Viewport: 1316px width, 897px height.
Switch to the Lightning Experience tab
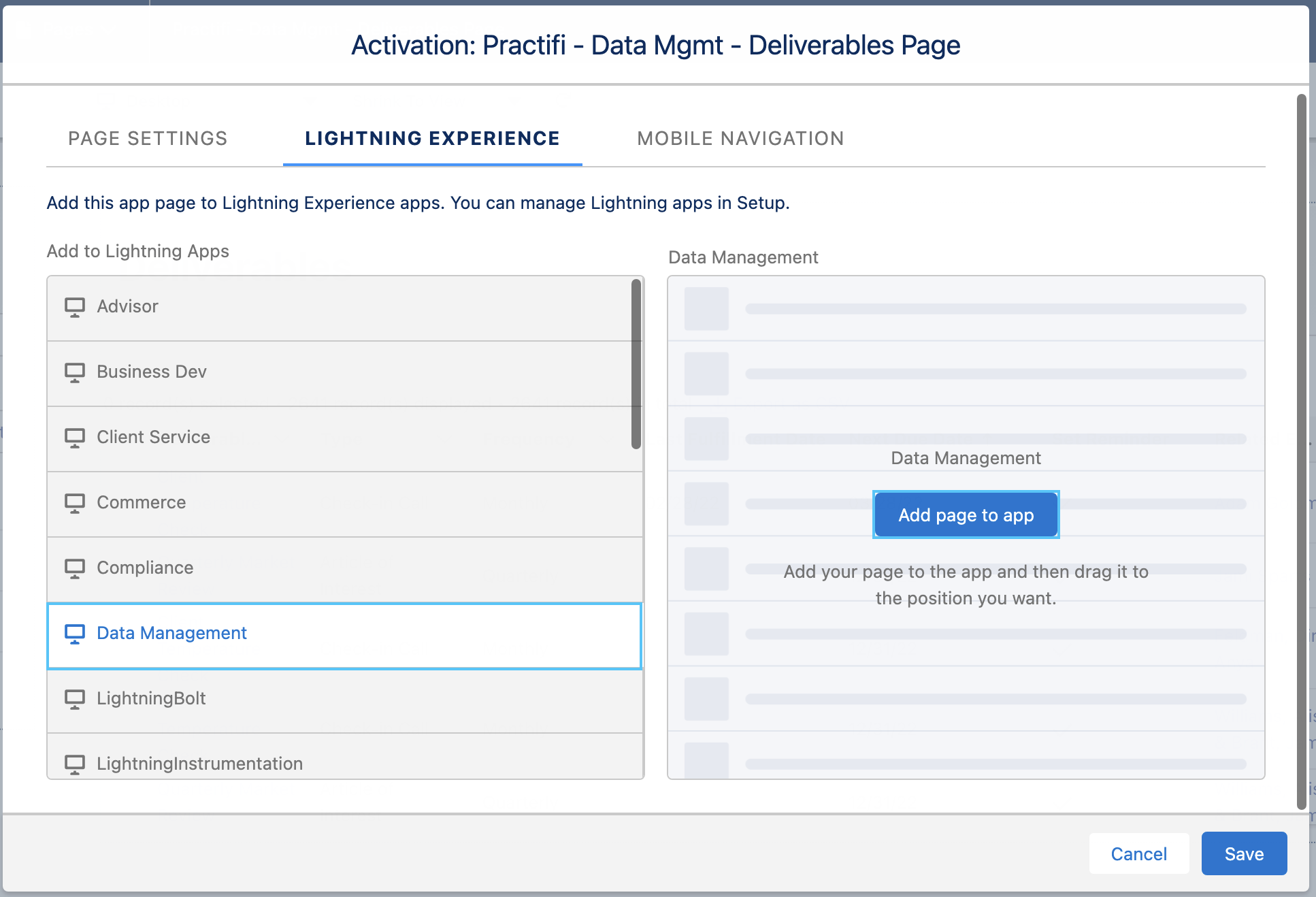coord(432,138)
